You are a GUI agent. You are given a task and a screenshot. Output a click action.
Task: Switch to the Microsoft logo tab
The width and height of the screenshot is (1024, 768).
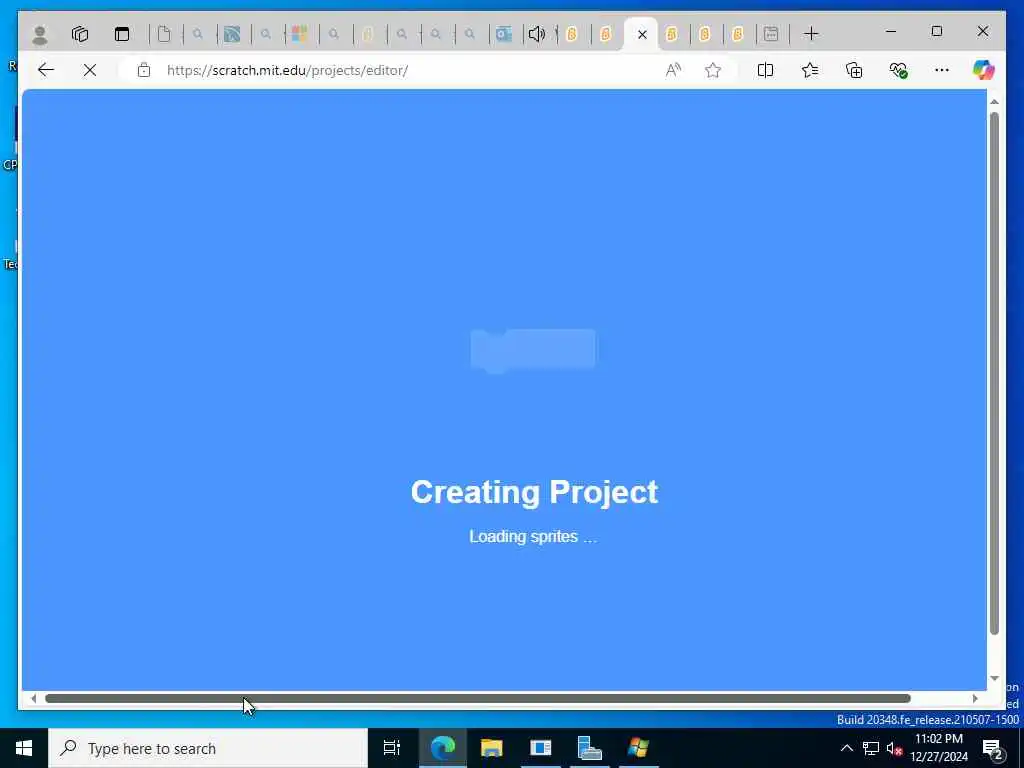(300, 34)
